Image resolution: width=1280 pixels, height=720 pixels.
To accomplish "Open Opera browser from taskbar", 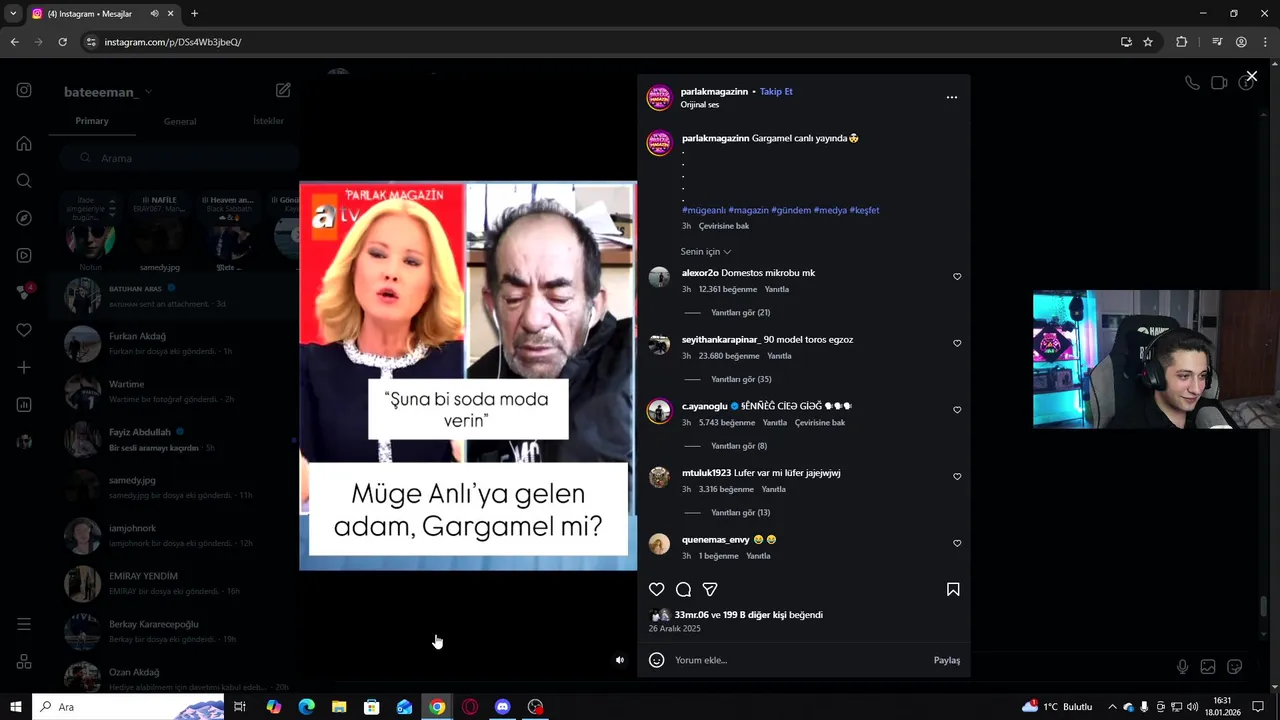I will [470, 707].
